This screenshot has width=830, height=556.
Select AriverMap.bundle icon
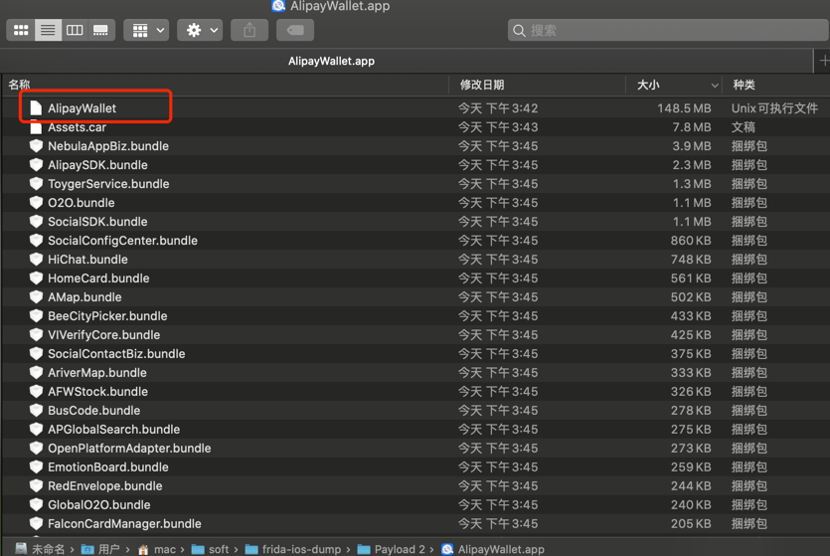click(36, 372)
